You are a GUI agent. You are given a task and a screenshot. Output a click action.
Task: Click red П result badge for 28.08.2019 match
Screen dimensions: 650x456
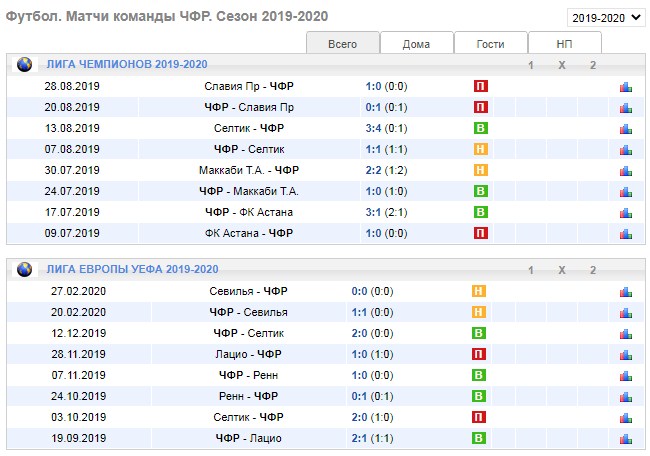point(480,86)
